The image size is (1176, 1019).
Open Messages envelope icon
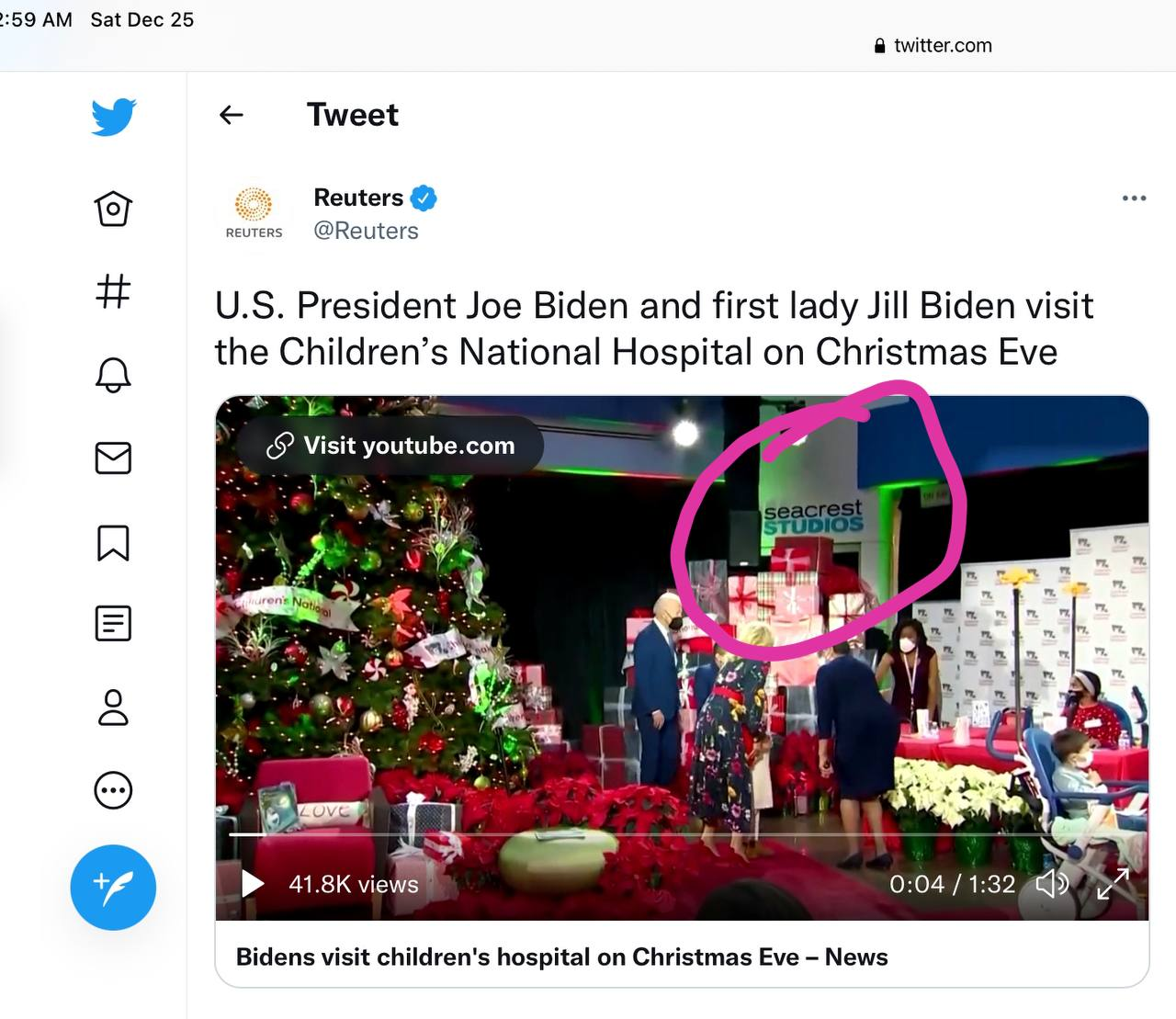tap(113, 458)
